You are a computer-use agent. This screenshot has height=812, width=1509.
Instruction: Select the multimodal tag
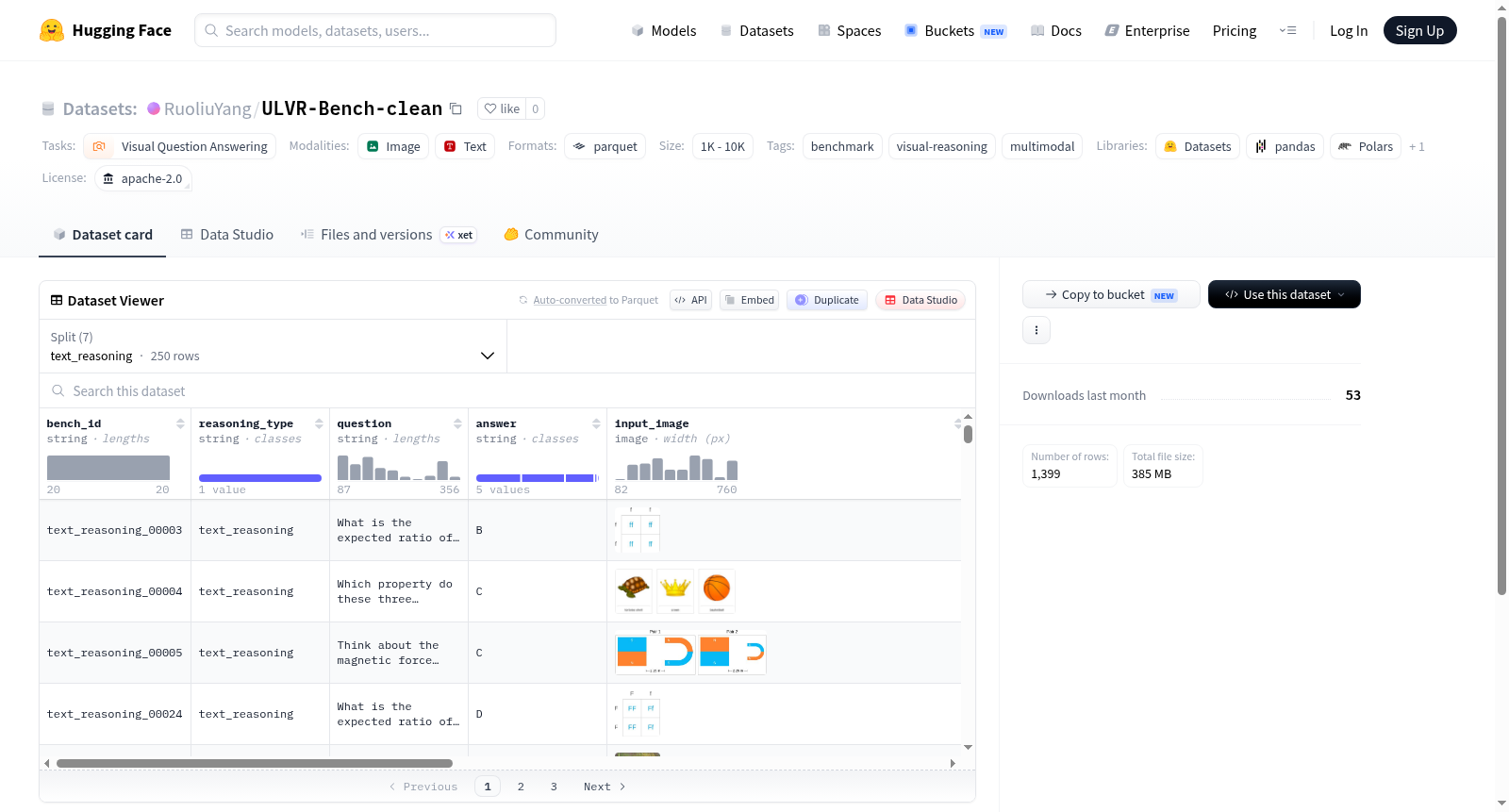[x=1042, y=146]
